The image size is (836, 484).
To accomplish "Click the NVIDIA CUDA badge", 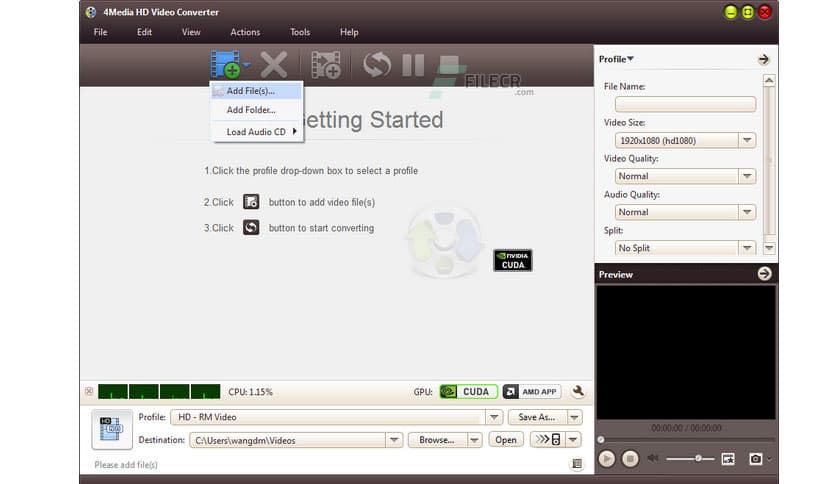I will click(x=512, y=260).
